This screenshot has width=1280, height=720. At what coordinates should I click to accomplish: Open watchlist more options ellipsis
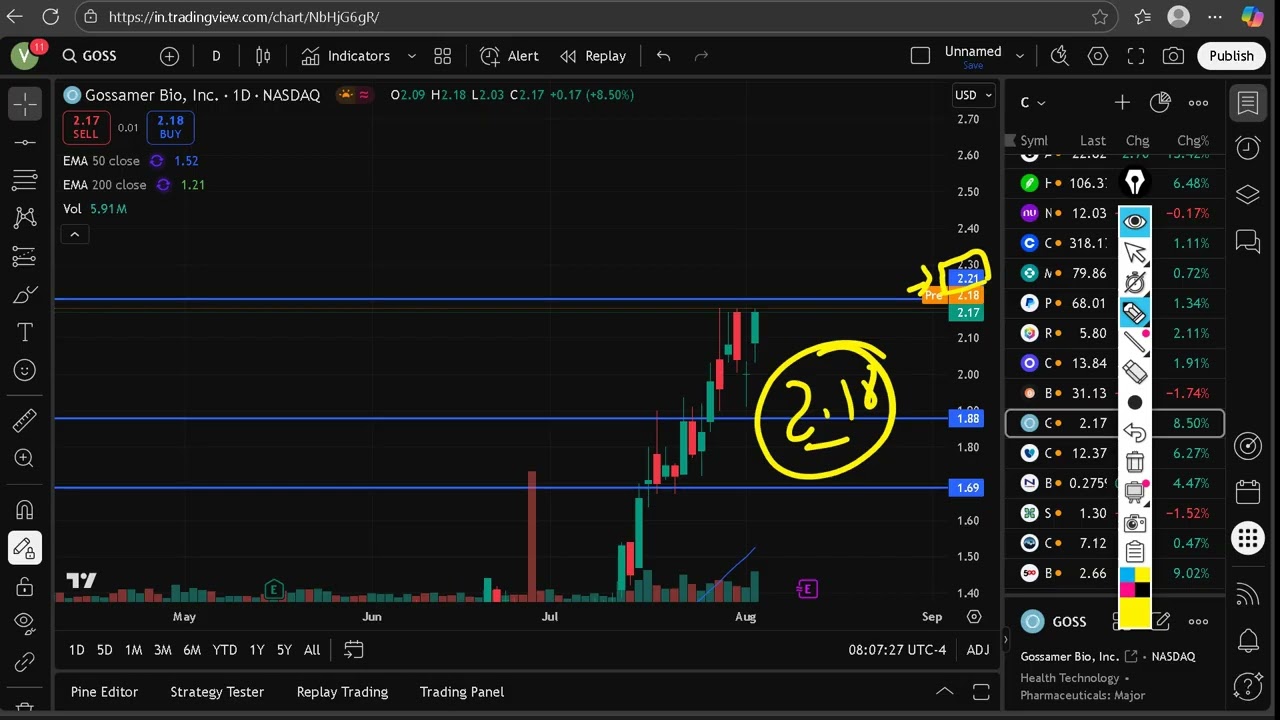tap(1198, 103)
